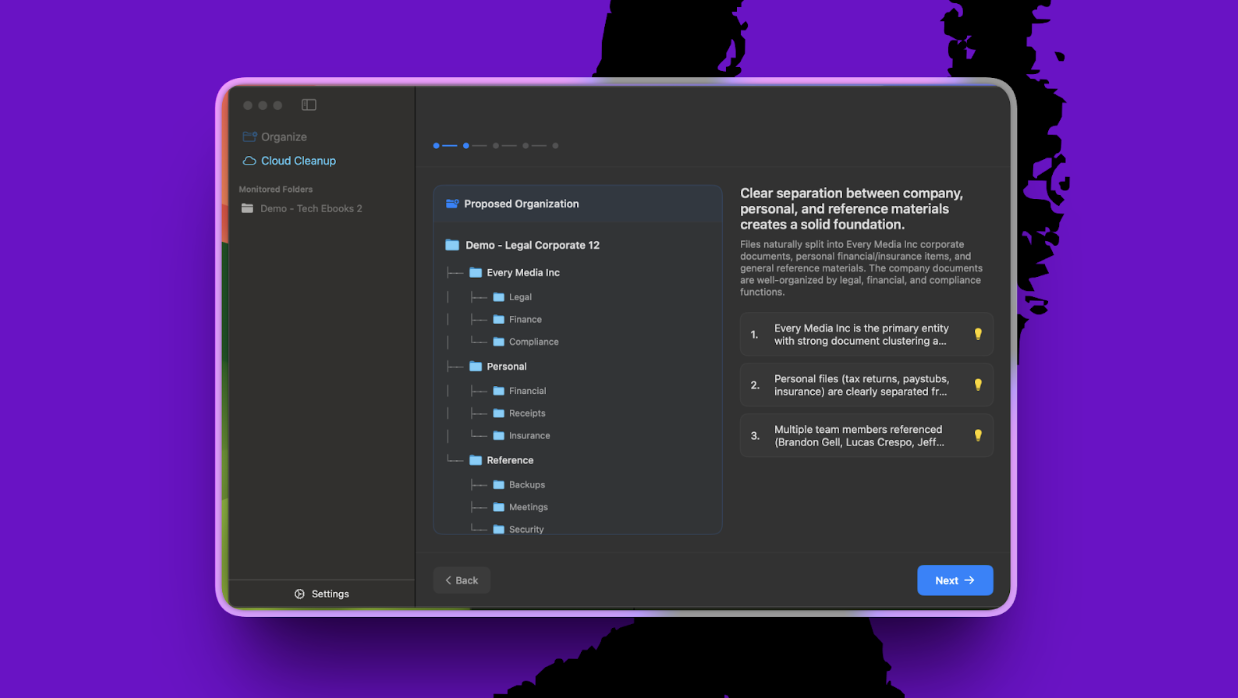Click the folder icon beside Demo - Tech Ebooks 2
1238x698 pixels.
point(247,208)
